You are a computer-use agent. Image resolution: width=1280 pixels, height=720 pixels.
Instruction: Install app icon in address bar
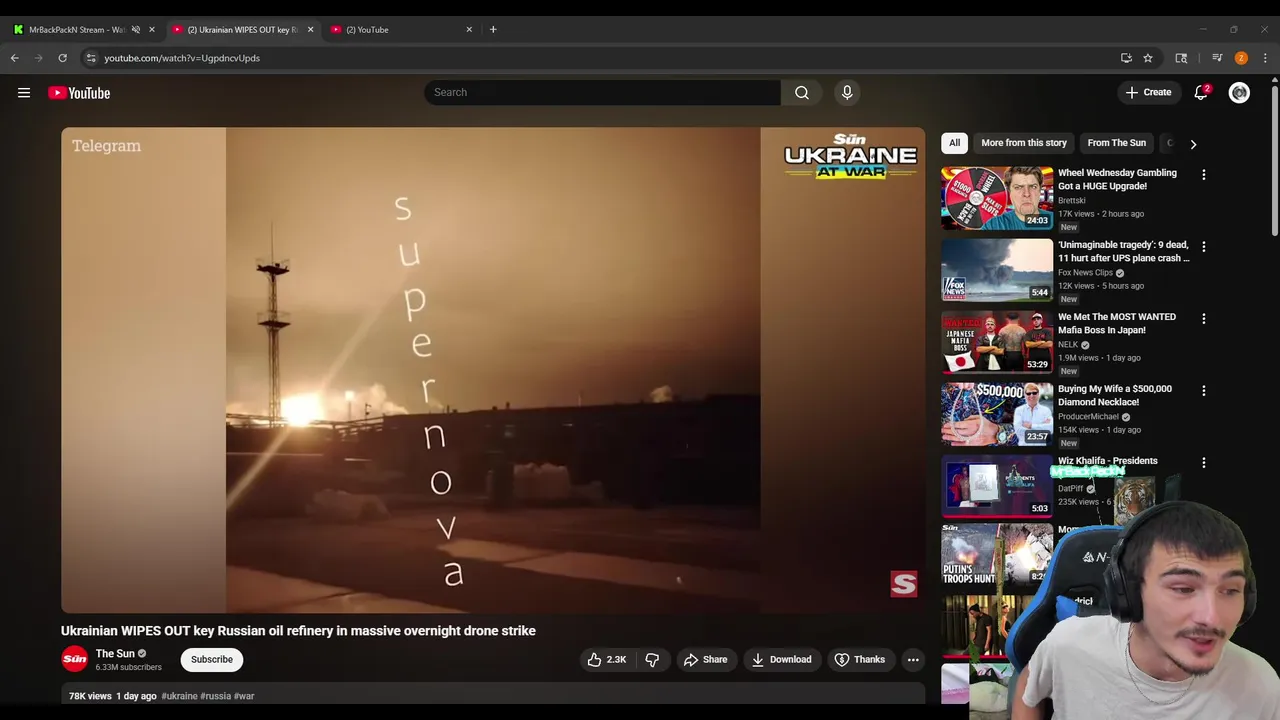click(1126, 58)
